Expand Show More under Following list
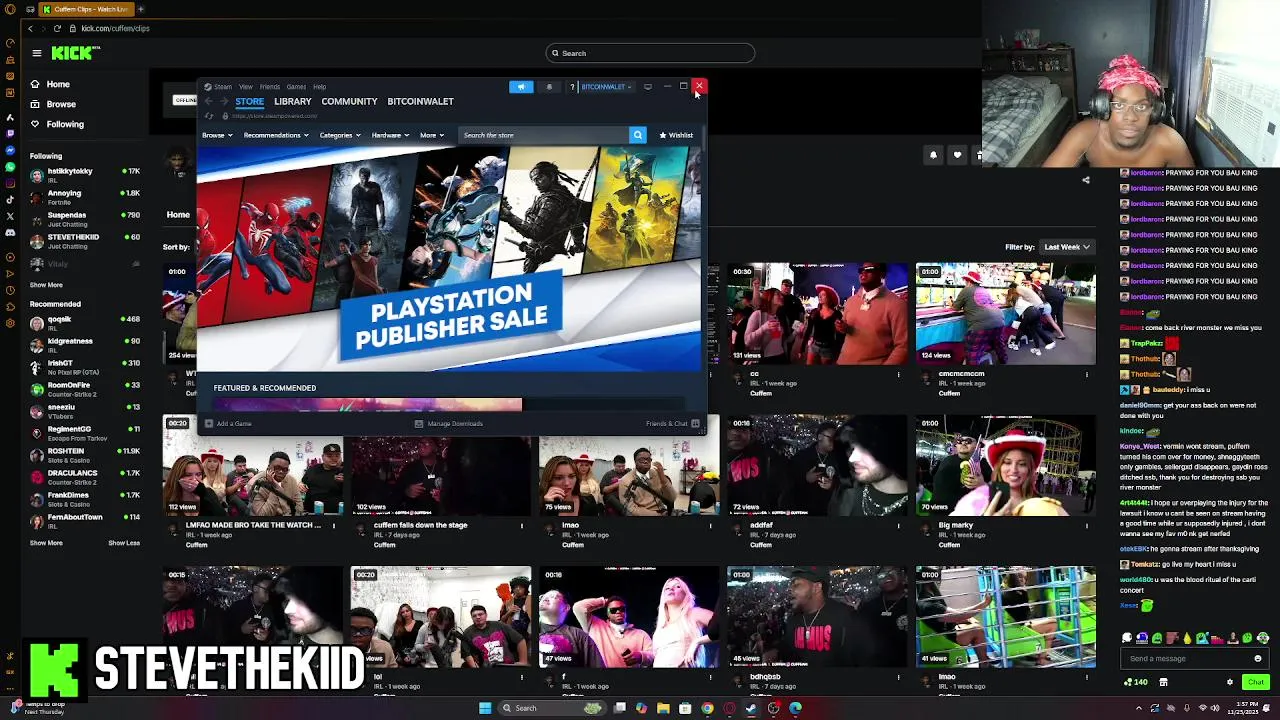 point(46,285)
